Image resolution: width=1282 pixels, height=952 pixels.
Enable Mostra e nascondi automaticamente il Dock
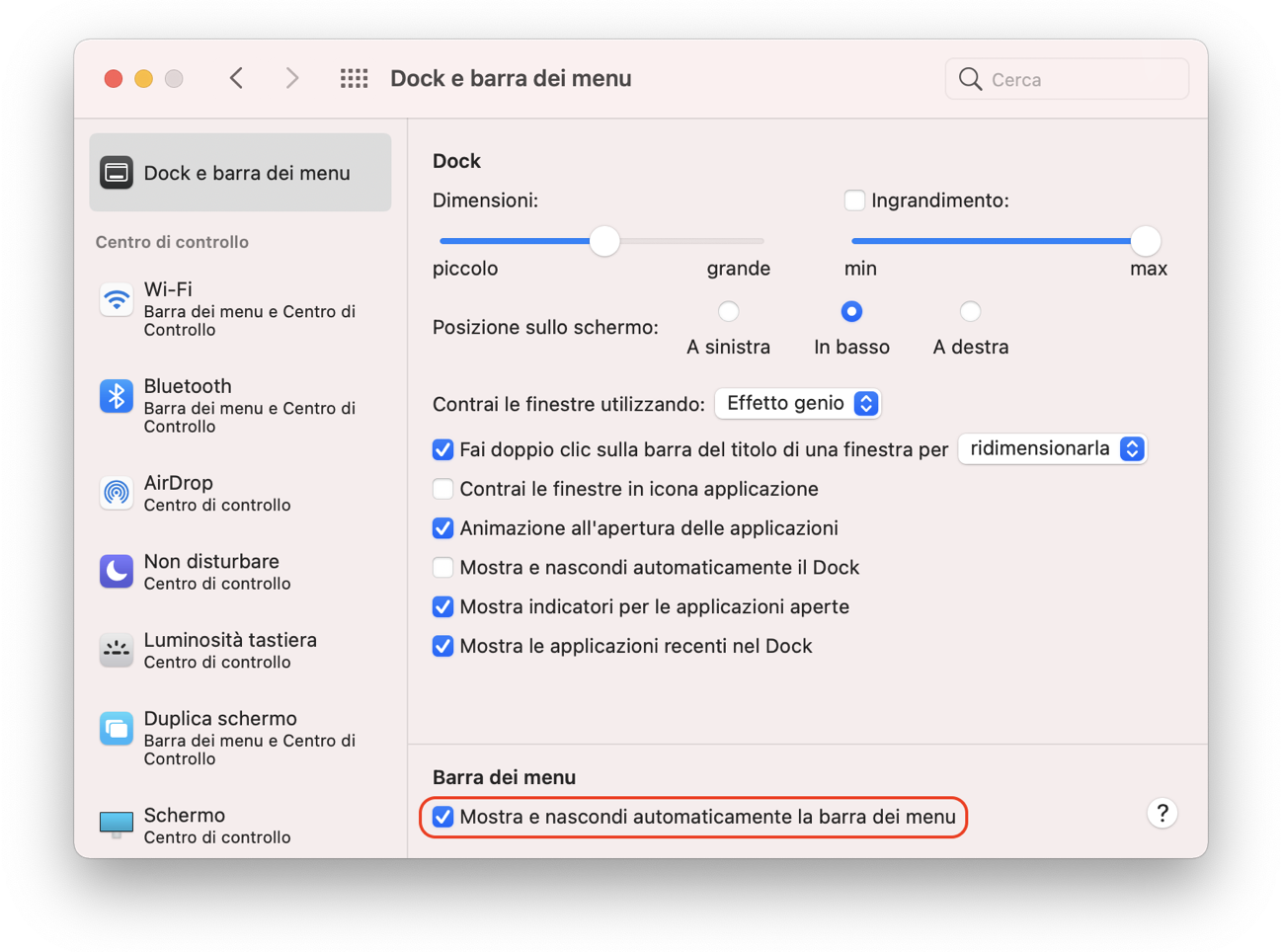[442, 567]
